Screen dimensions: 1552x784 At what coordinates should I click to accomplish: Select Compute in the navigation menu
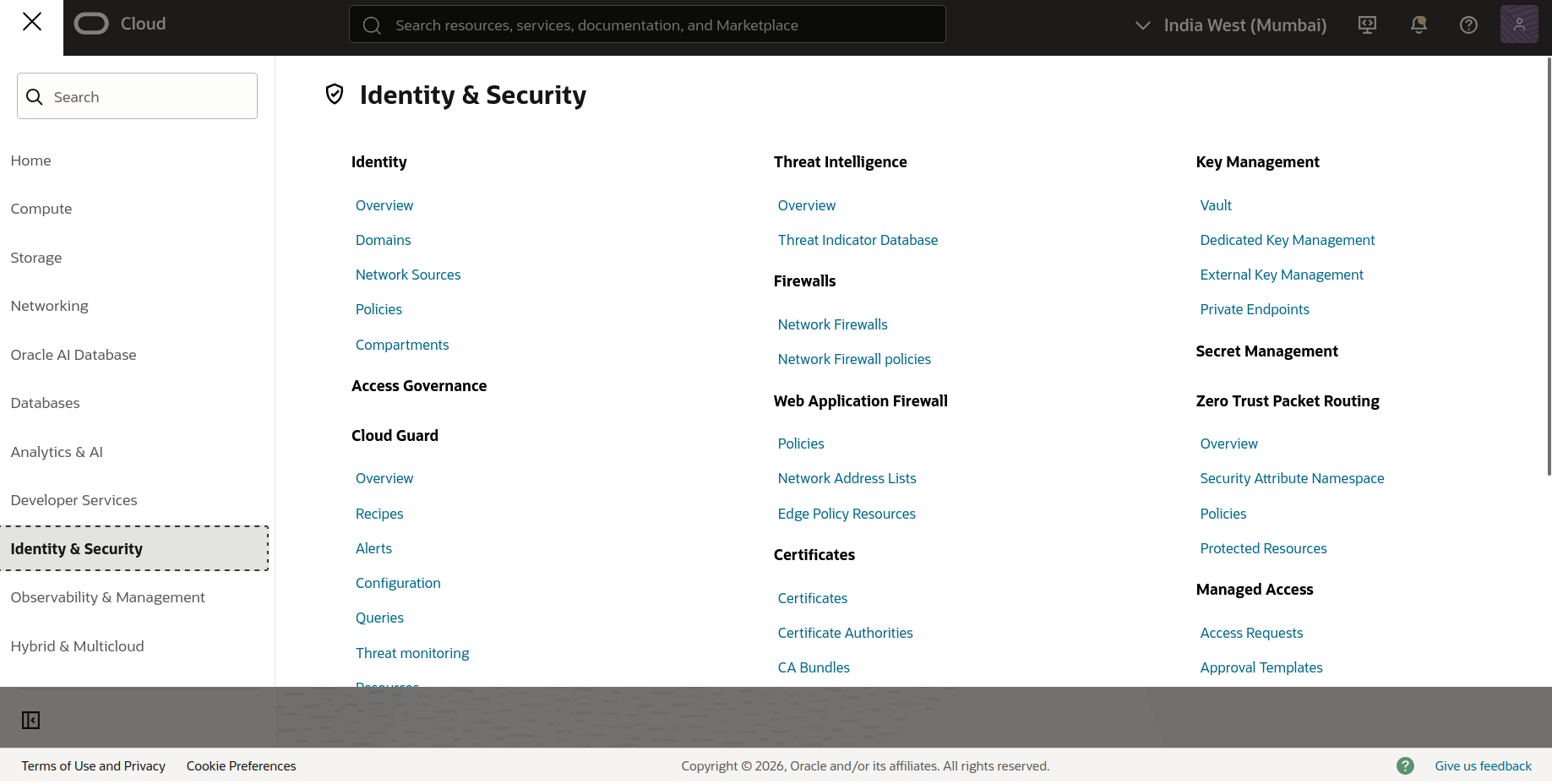[x=41, y=209]
